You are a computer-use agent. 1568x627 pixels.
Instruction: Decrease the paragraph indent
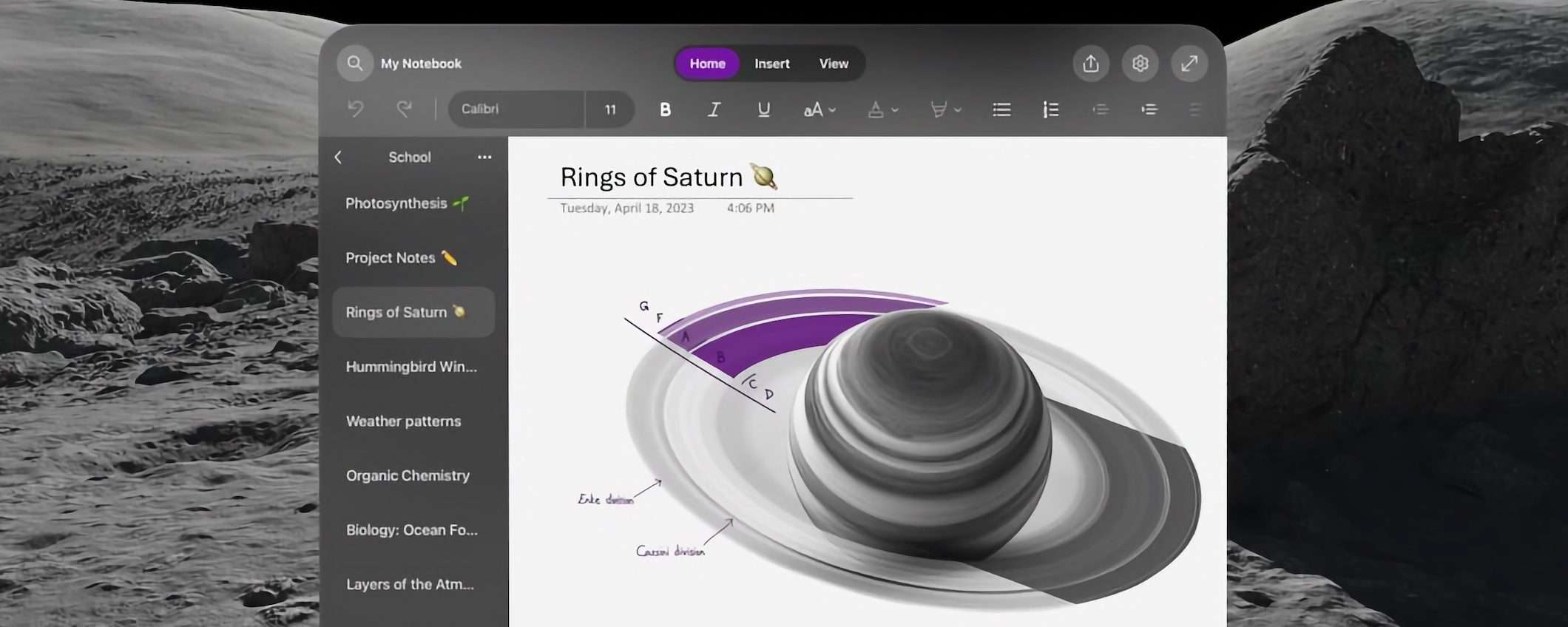pyautogui.click(x=1100, y=109)
